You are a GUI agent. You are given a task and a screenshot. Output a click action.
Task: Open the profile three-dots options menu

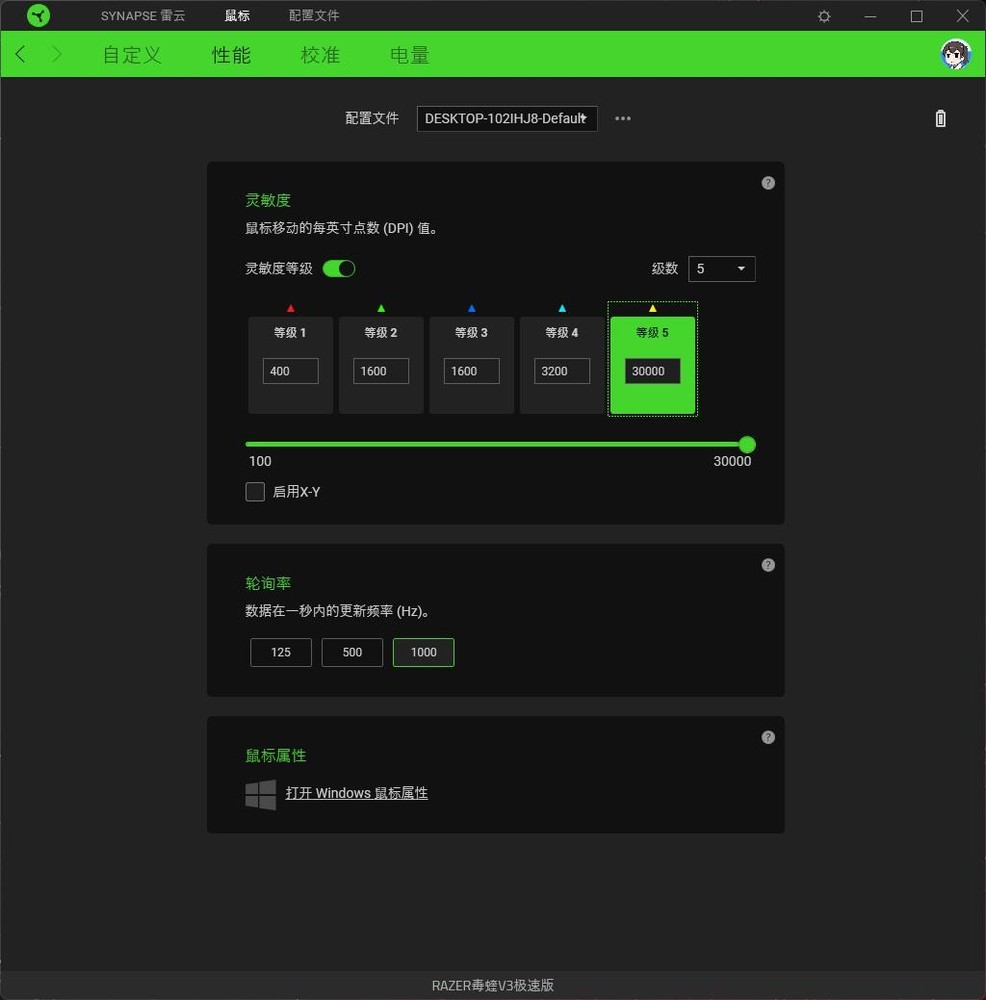click(622, 119)
